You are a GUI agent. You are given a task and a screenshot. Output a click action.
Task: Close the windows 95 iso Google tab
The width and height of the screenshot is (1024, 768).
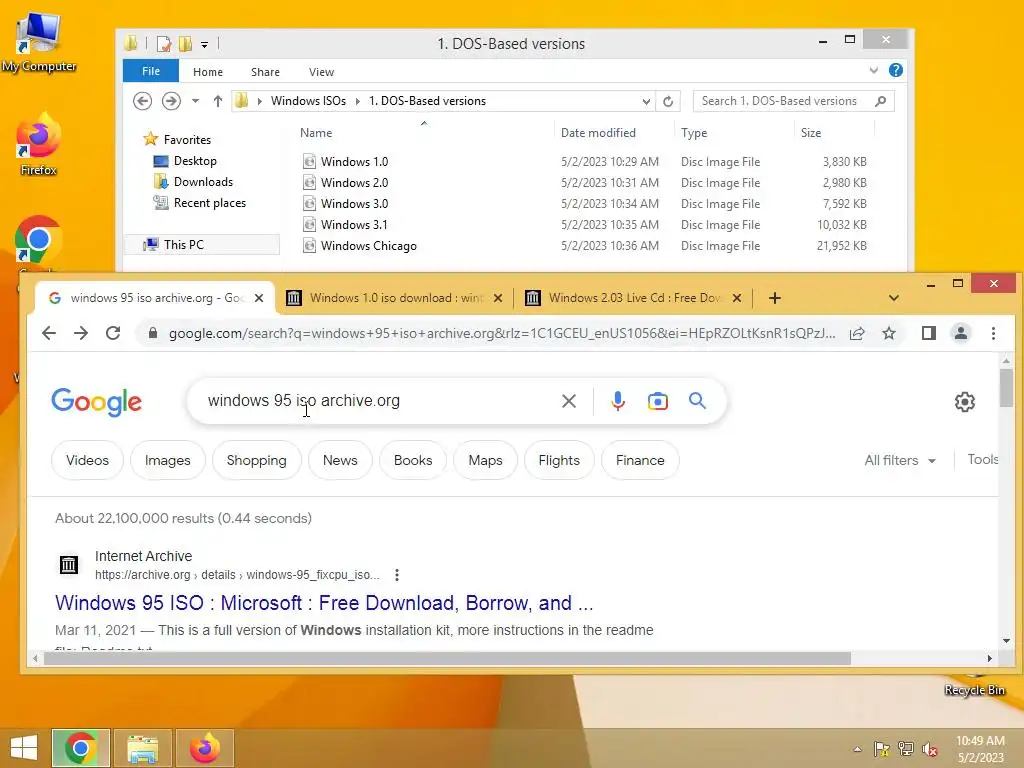(259, 298)
